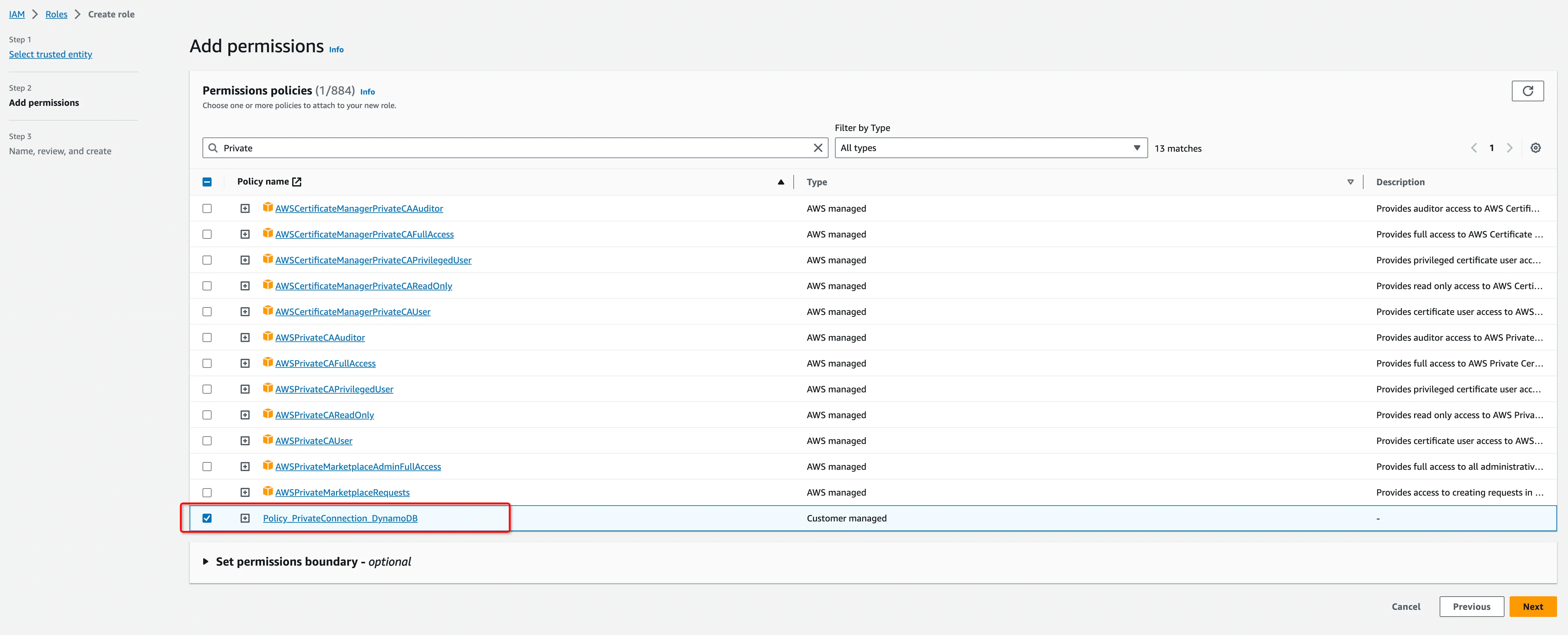Screen dimensions: 1568x635
Task: Click AWSPrivateCAUser policy cube icon
Action: tap(268, 439)
